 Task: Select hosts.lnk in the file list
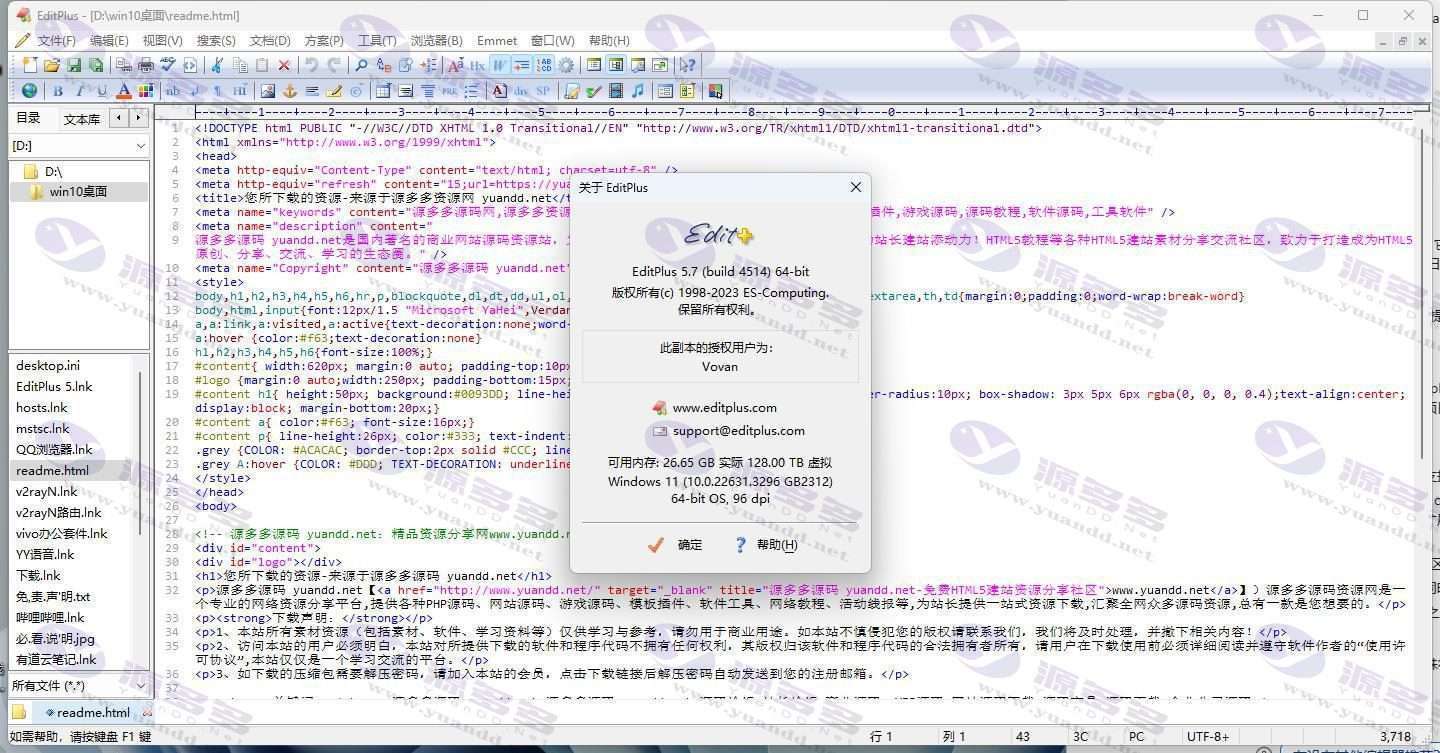[x=42, y=408]
